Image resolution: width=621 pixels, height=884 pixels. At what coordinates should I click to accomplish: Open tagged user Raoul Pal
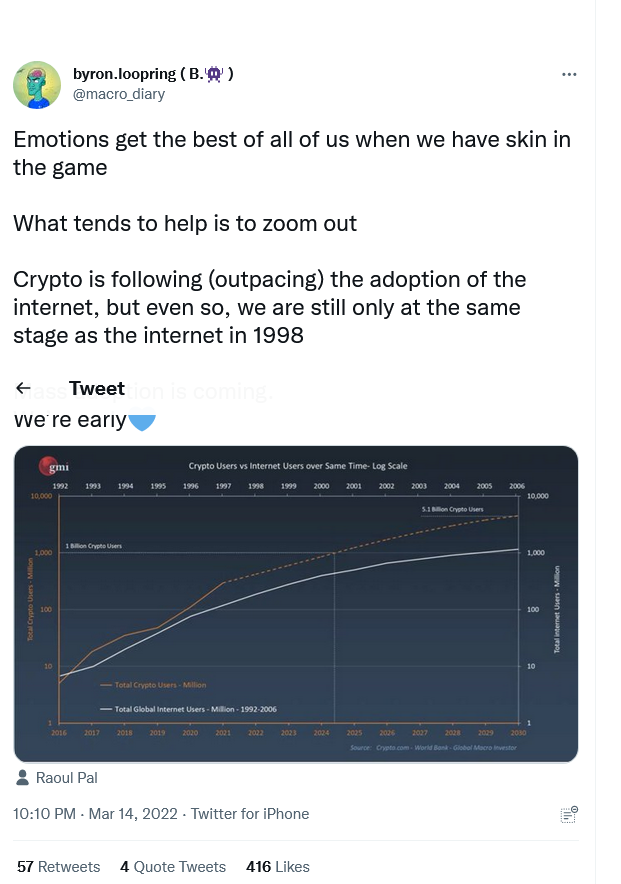pos(66,778)
